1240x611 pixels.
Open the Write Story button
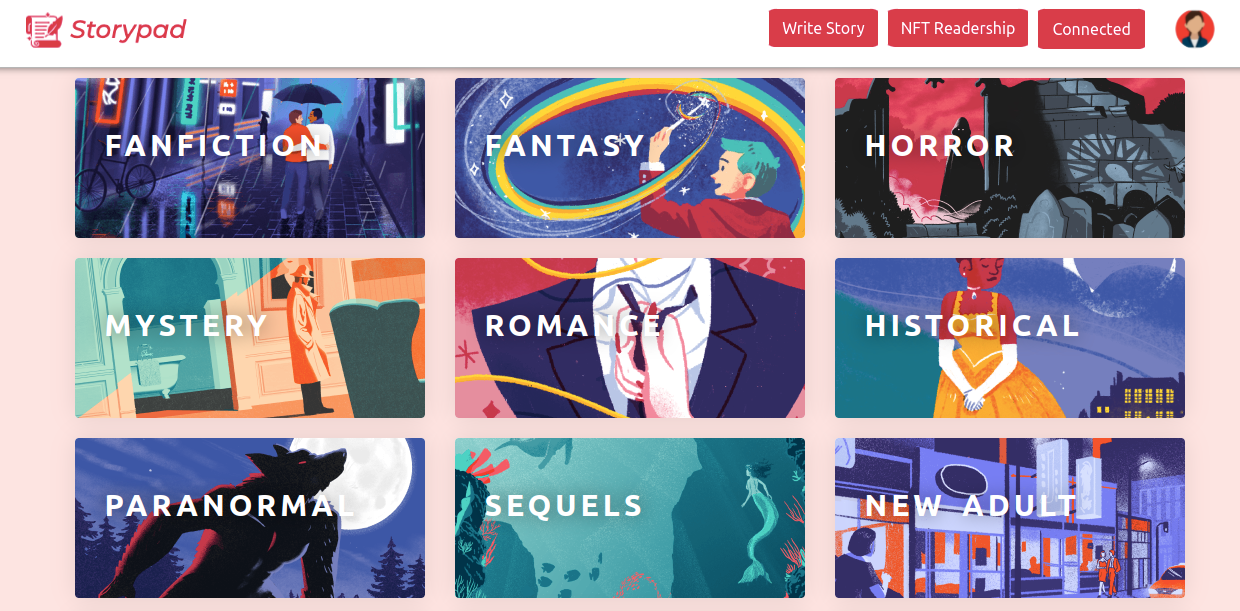pyautogui.click(x=823, y=28)
